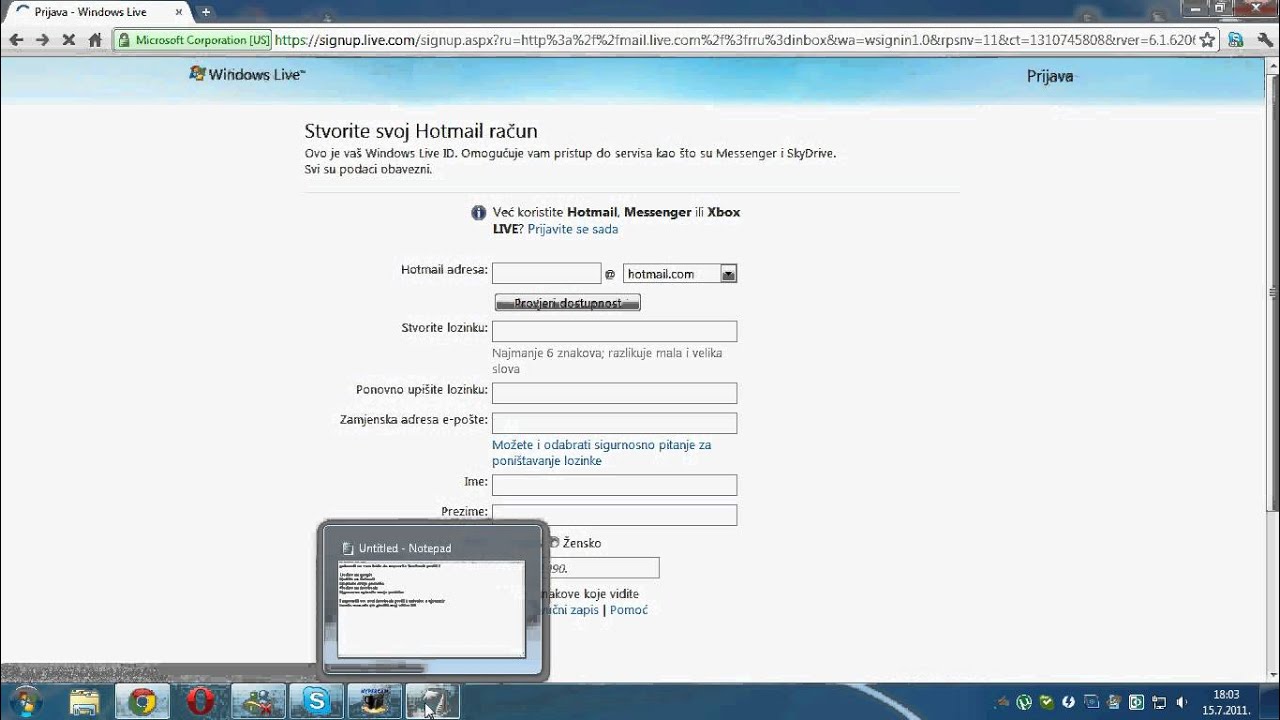
Task: Click the Zamjenska adresa e-pošte field
Action: pyautogui.click(x=614, y=423)
